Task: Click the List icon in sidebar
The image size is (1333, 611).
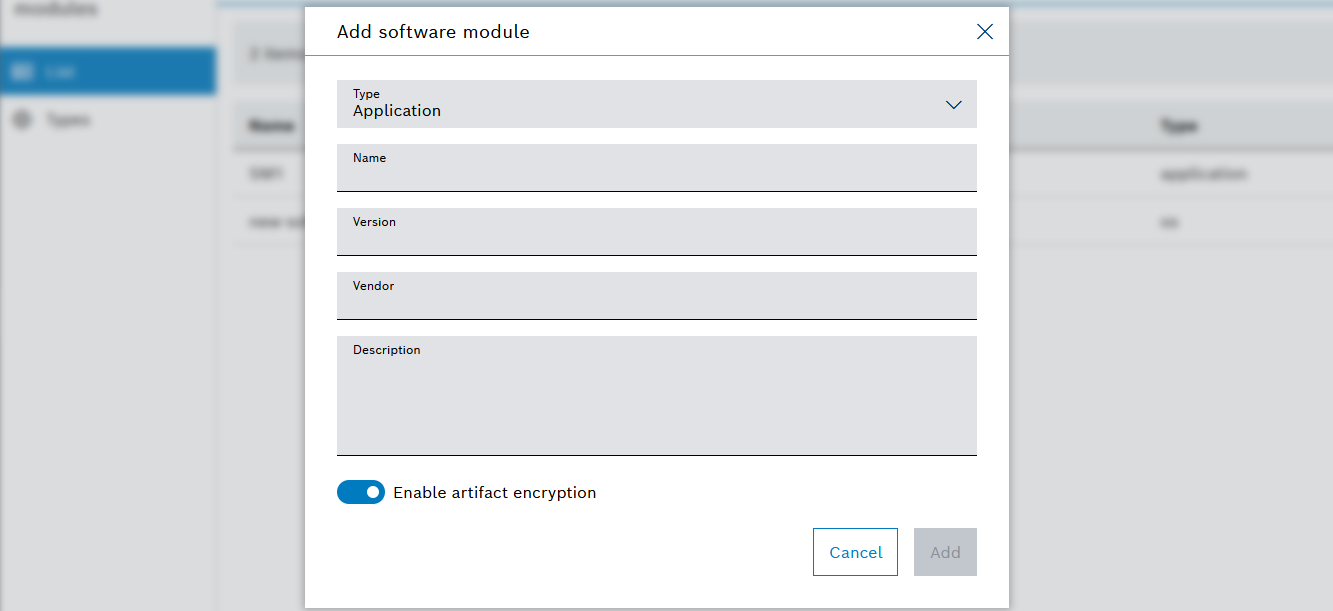Action: [22, 71]
